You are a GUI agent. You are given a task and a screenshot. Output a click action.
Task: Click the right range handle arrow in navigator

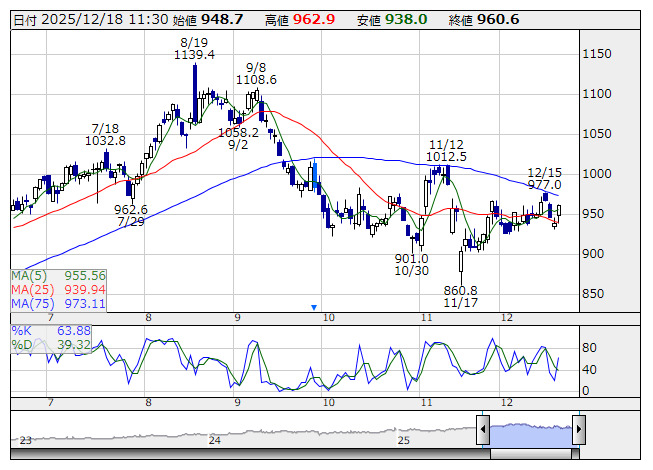[x=578, y=430]
